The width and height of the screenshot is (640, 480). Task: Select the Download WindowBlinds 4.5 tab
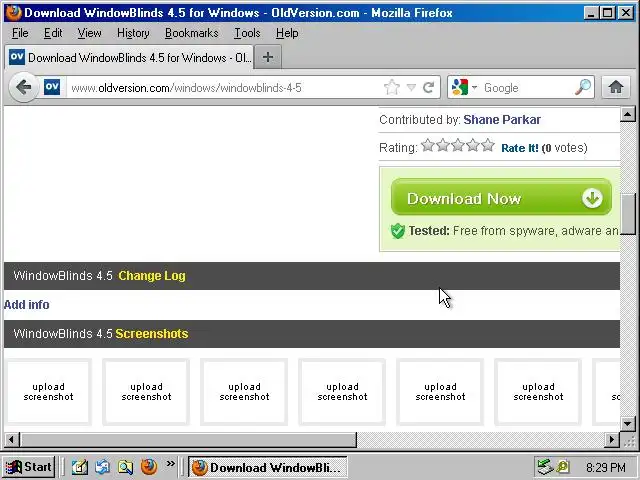coord(129,58)
